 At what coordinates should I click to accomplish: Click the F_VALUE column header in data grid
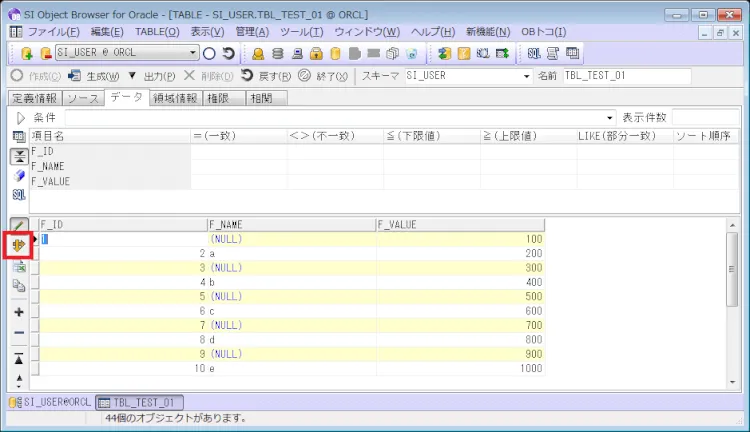[460, 224]
